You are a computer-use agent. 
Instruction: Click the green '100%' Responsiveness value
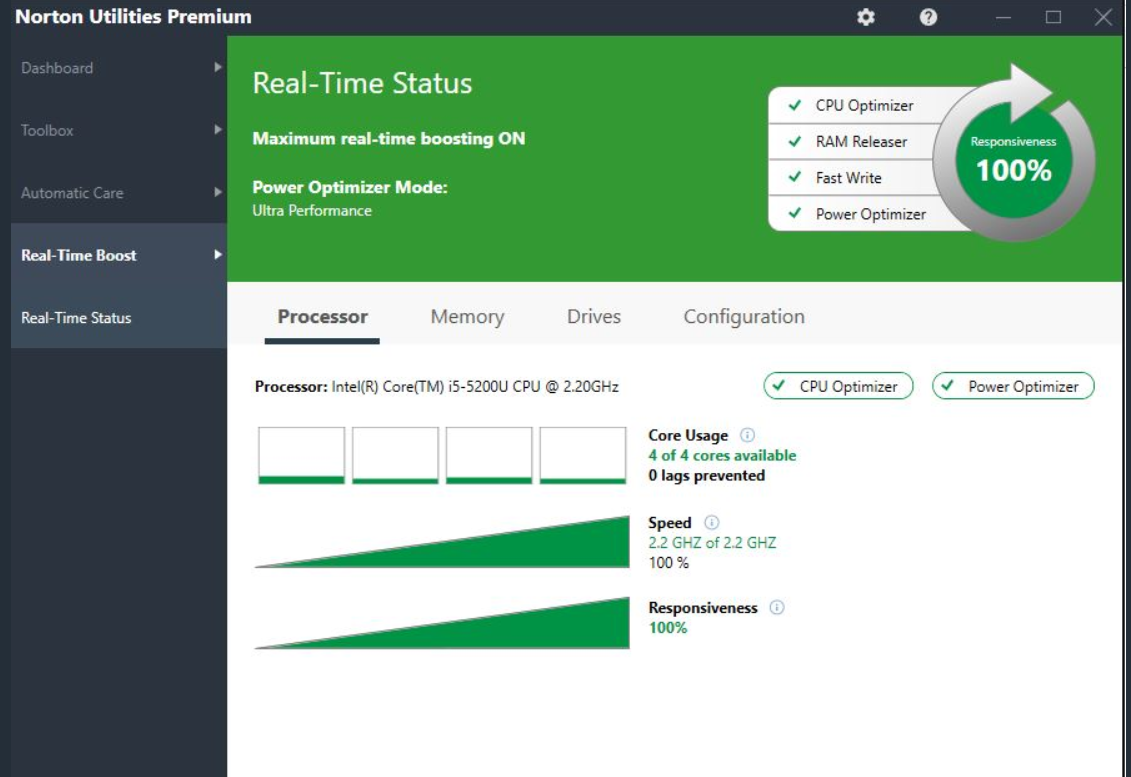point(668,628)
